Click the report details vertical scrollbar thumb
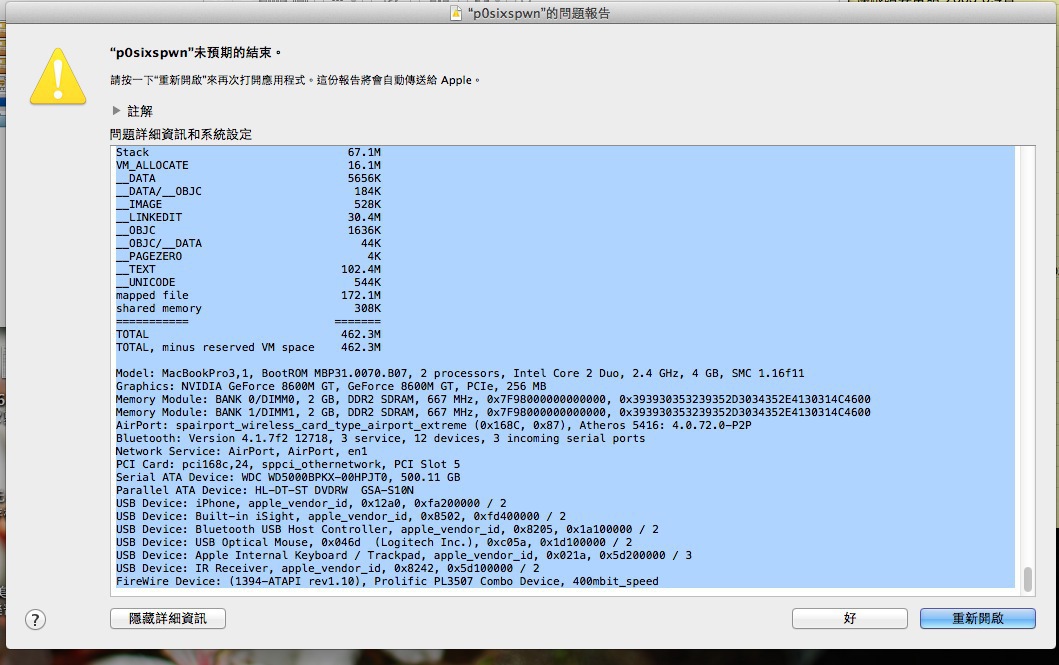The image size is (1059, 665). point(1028,579)
